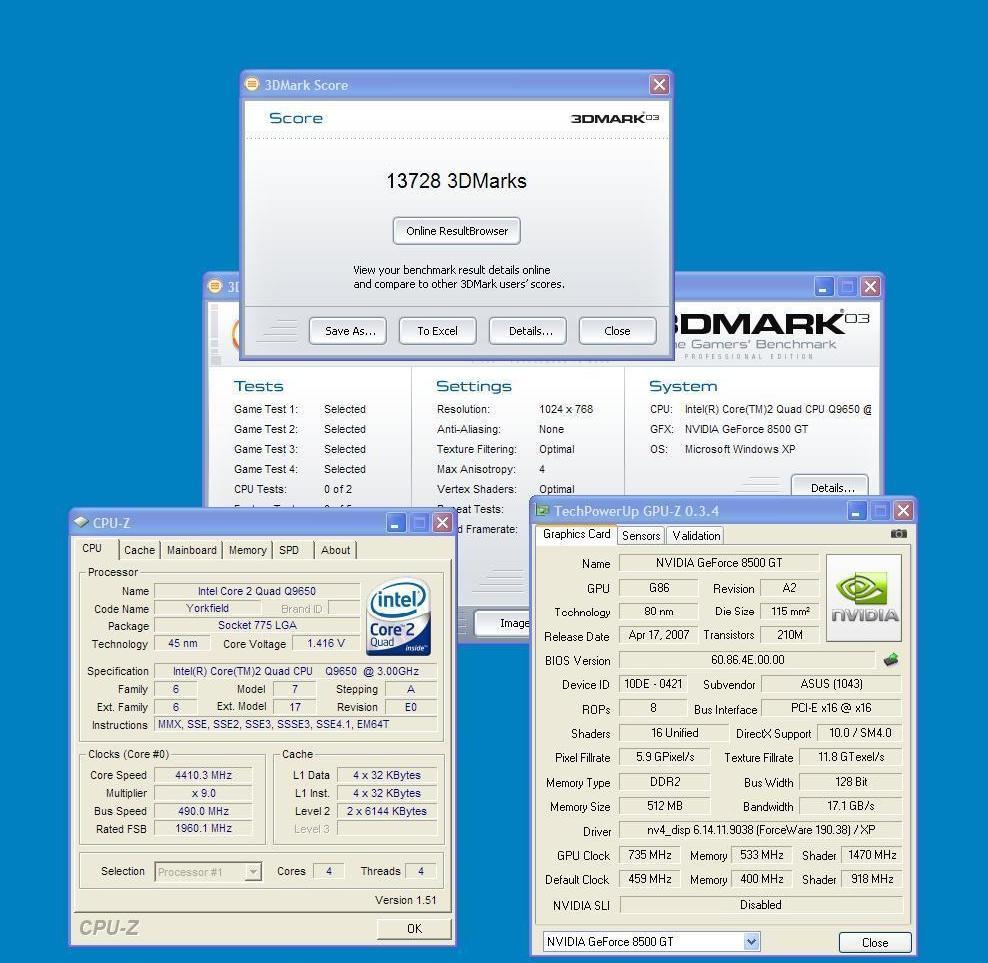Click the GPU name field in GPU-Z
The height and width of the screenshot is (963, 988).
[x=719, y=563]
